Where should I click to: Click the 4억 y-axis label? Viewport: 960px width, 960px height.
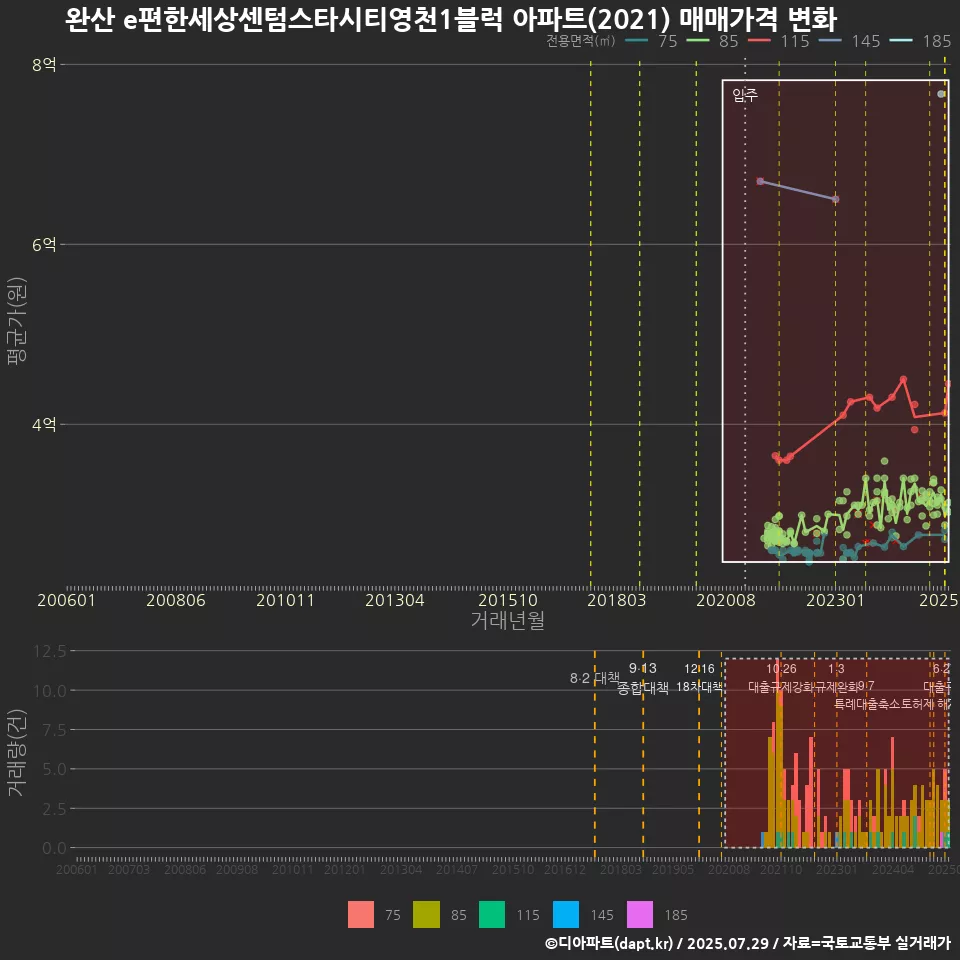(x=44, y=424)
